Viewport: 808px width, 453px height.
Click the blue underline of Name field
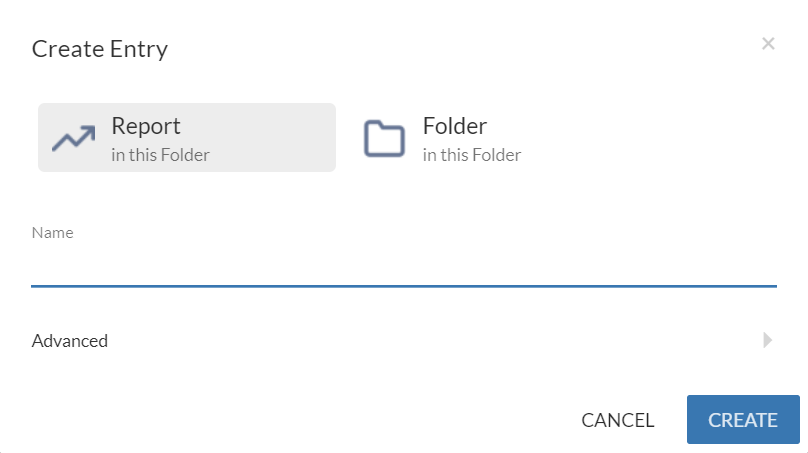pos(403,286)
